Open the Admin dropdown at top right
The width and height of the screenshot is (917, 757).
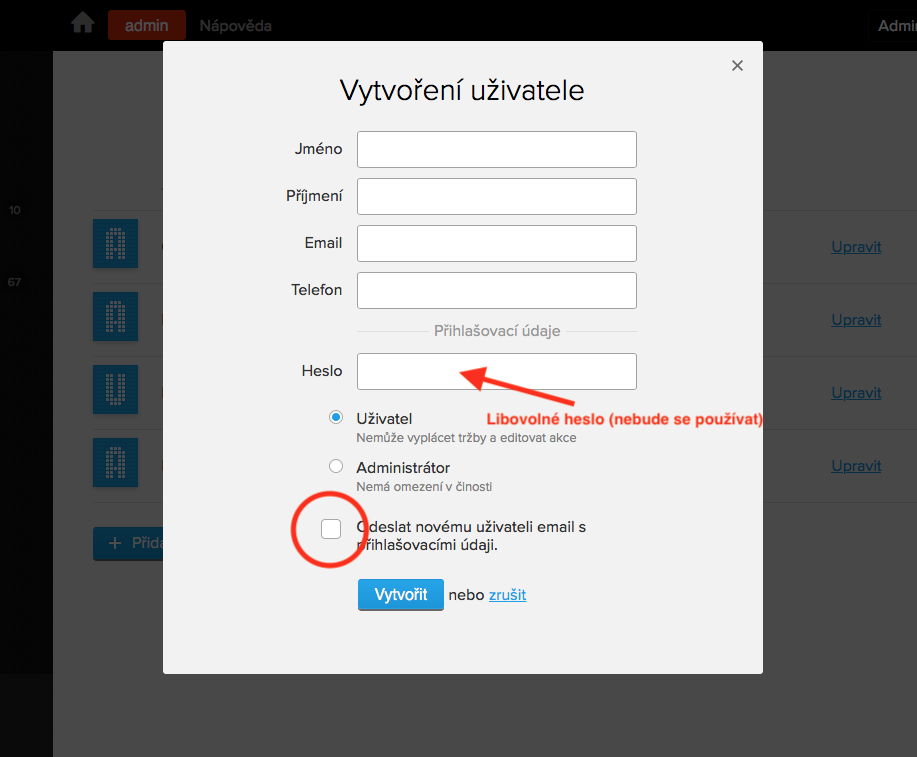tap(896, 26)
